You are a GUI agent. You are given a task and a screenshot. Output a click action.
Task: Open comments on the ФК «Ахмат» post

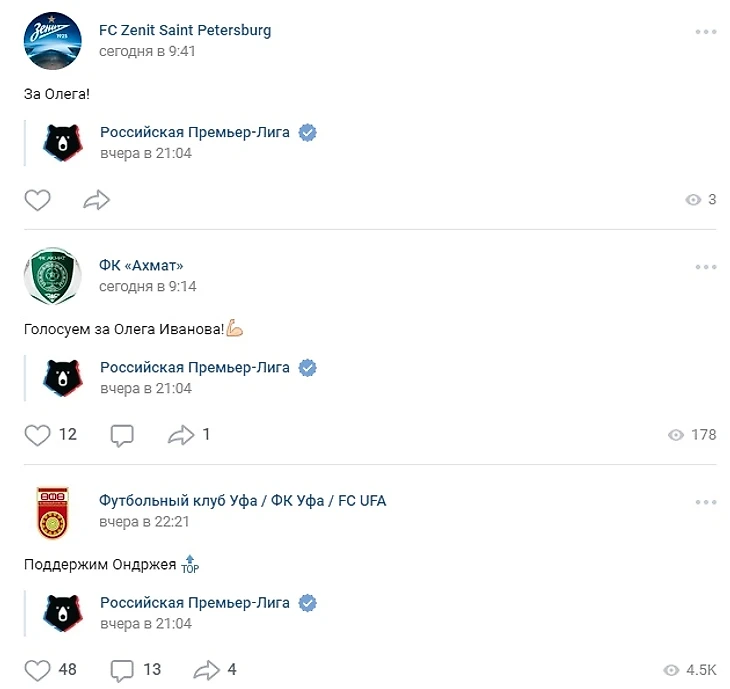122,436
